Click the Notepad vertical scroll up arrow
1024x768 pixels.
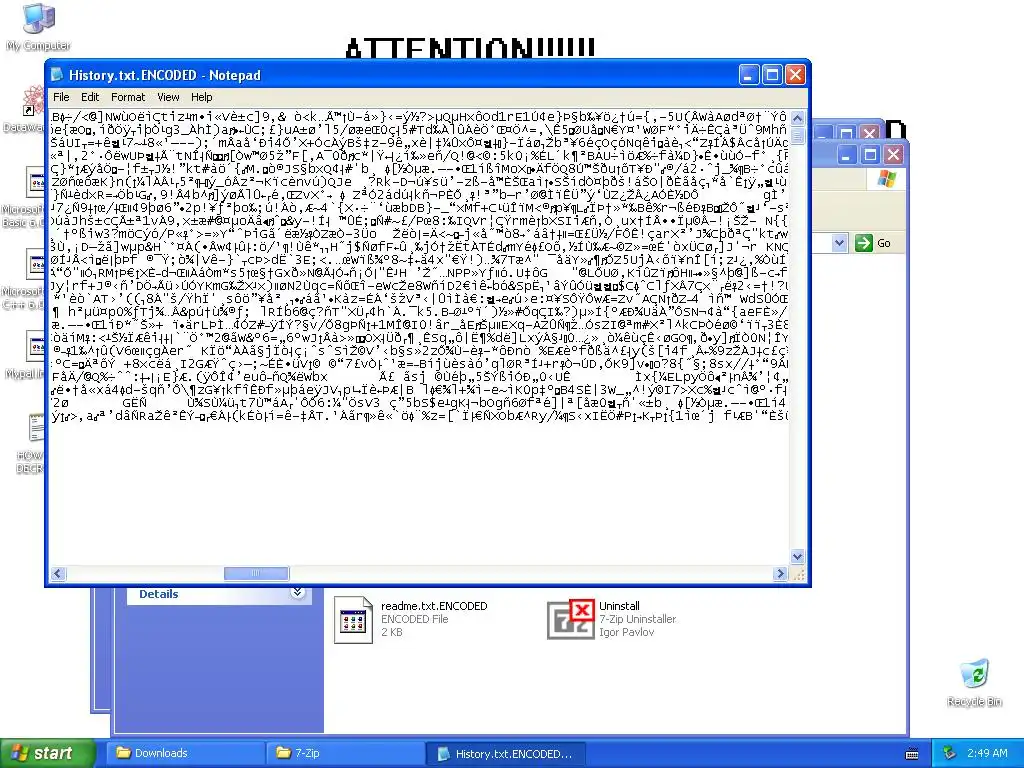pos(797,118)
